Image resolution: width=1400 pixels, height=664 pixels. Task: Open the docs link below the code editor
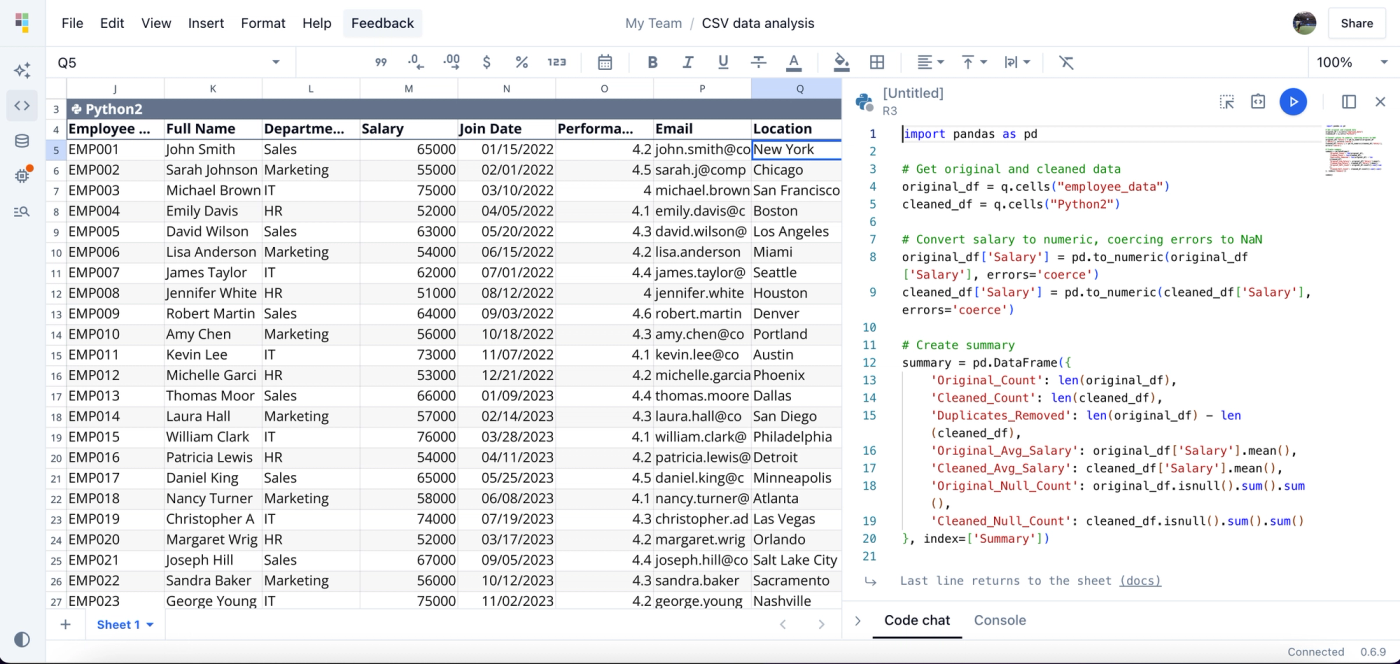click(1140, 580)
